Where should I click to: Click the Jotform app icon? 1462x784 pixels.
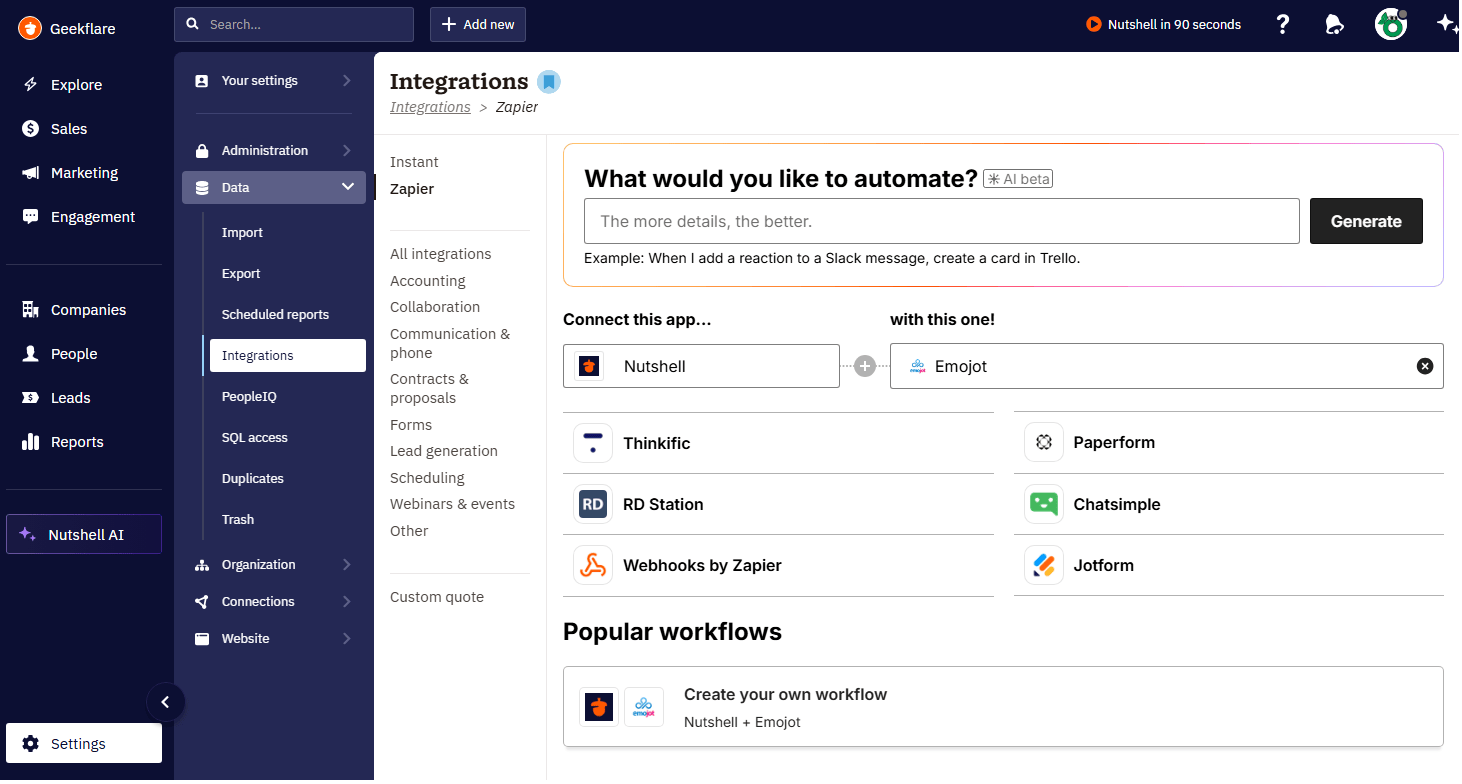(x=1044, y=565)
